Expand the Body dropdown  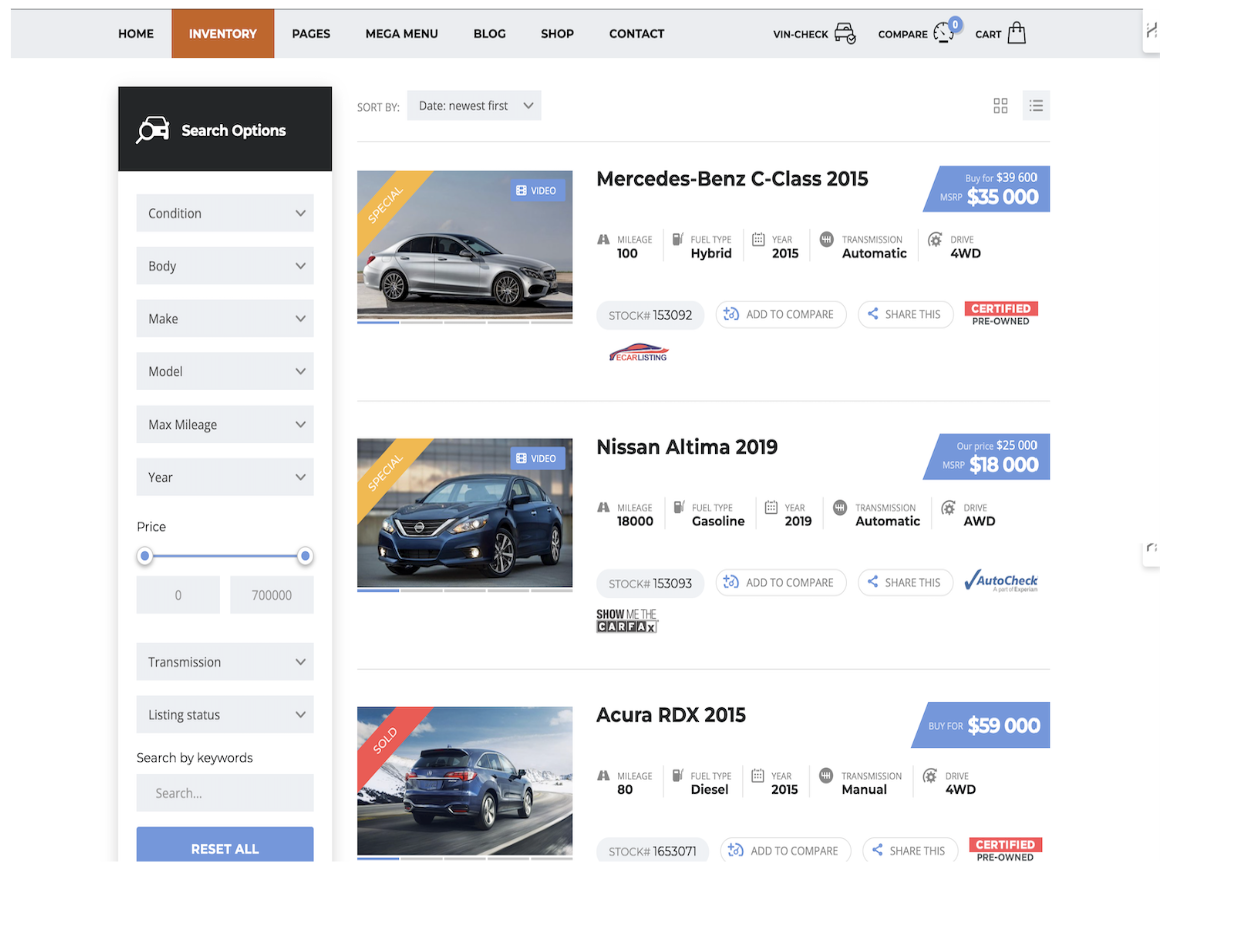(x=225, y=266)
